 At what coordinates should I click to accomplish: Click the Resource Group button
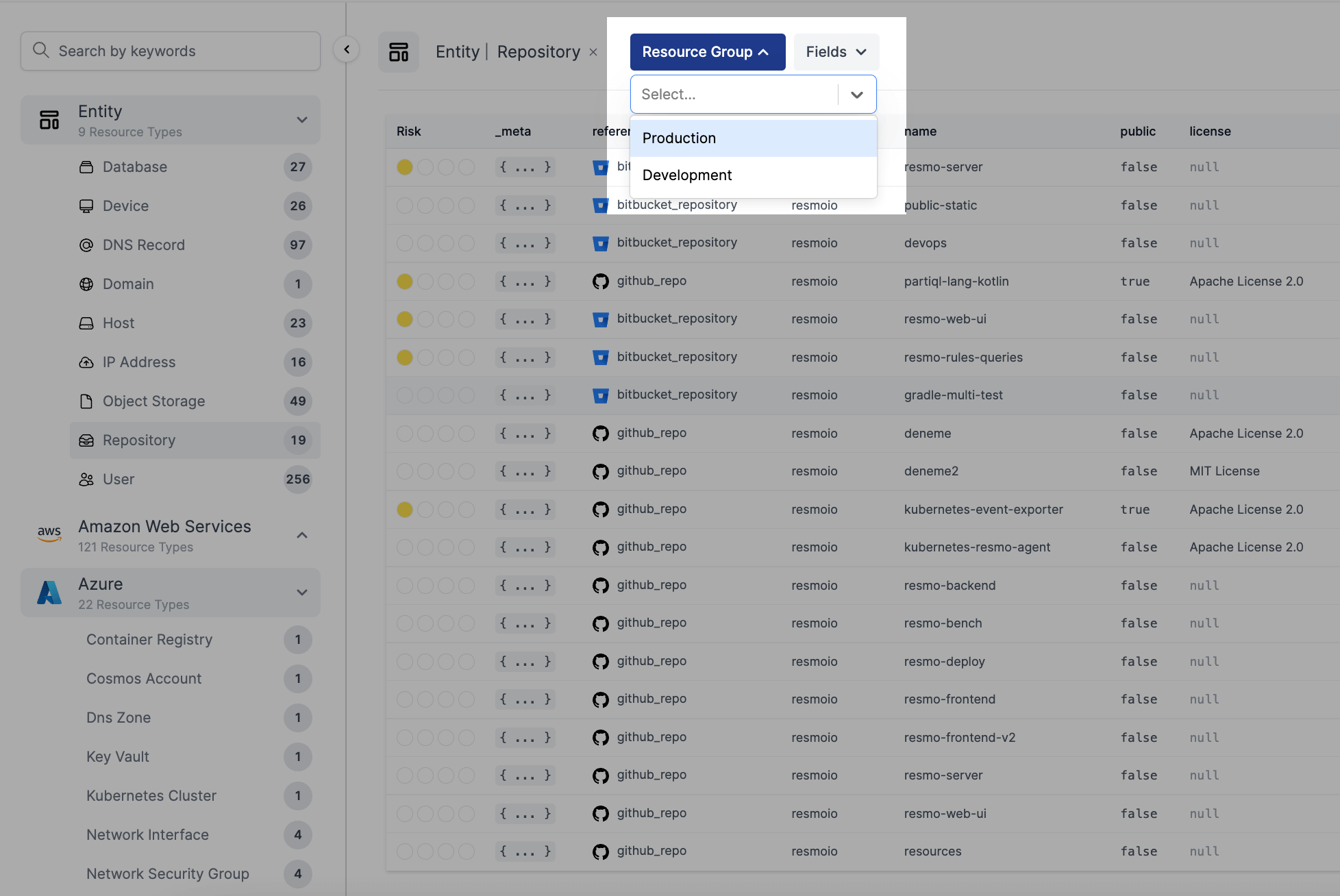(707, 51)
